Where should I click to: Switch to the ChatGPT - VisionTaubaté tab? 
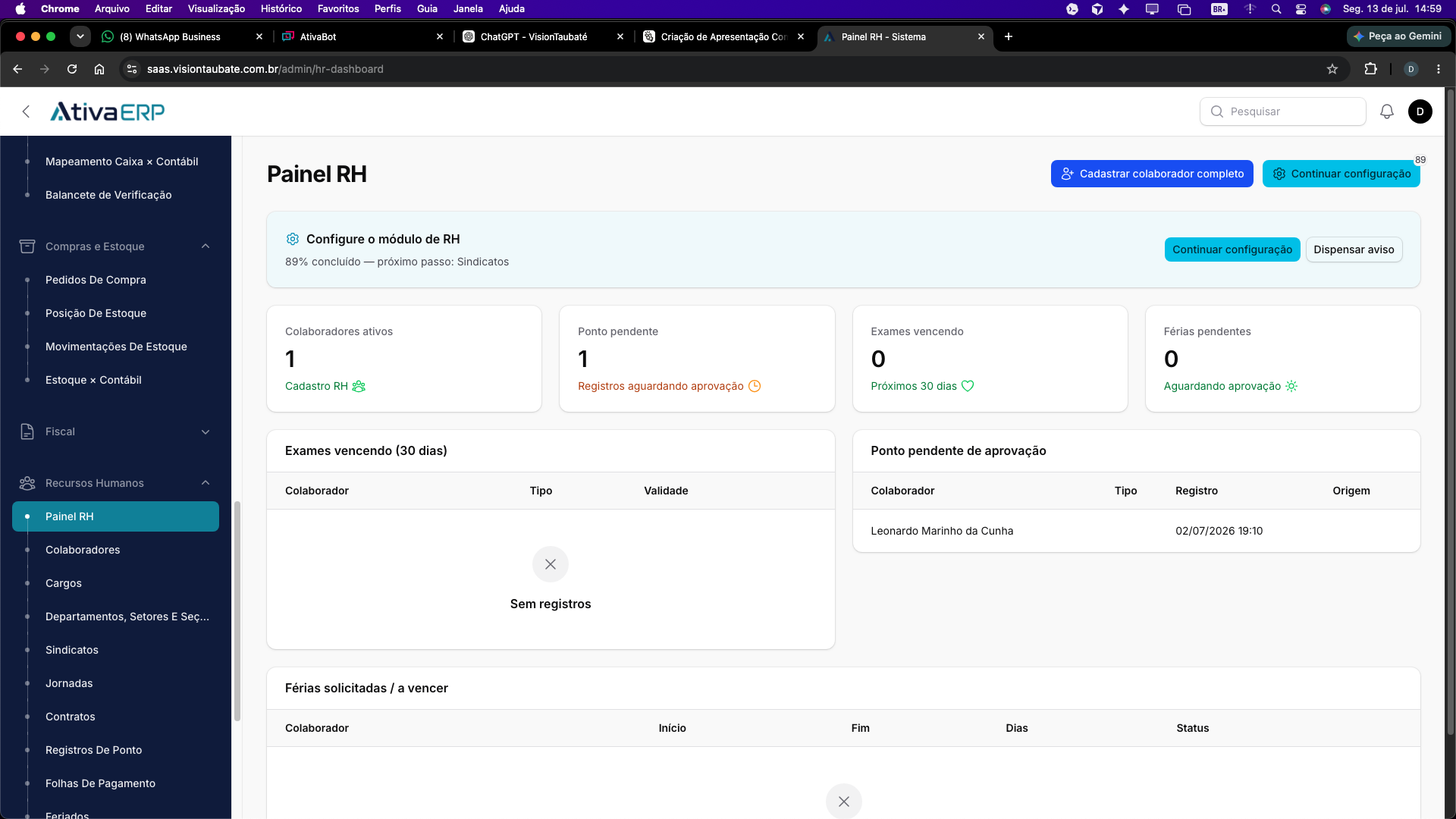[x=544, y=36]
